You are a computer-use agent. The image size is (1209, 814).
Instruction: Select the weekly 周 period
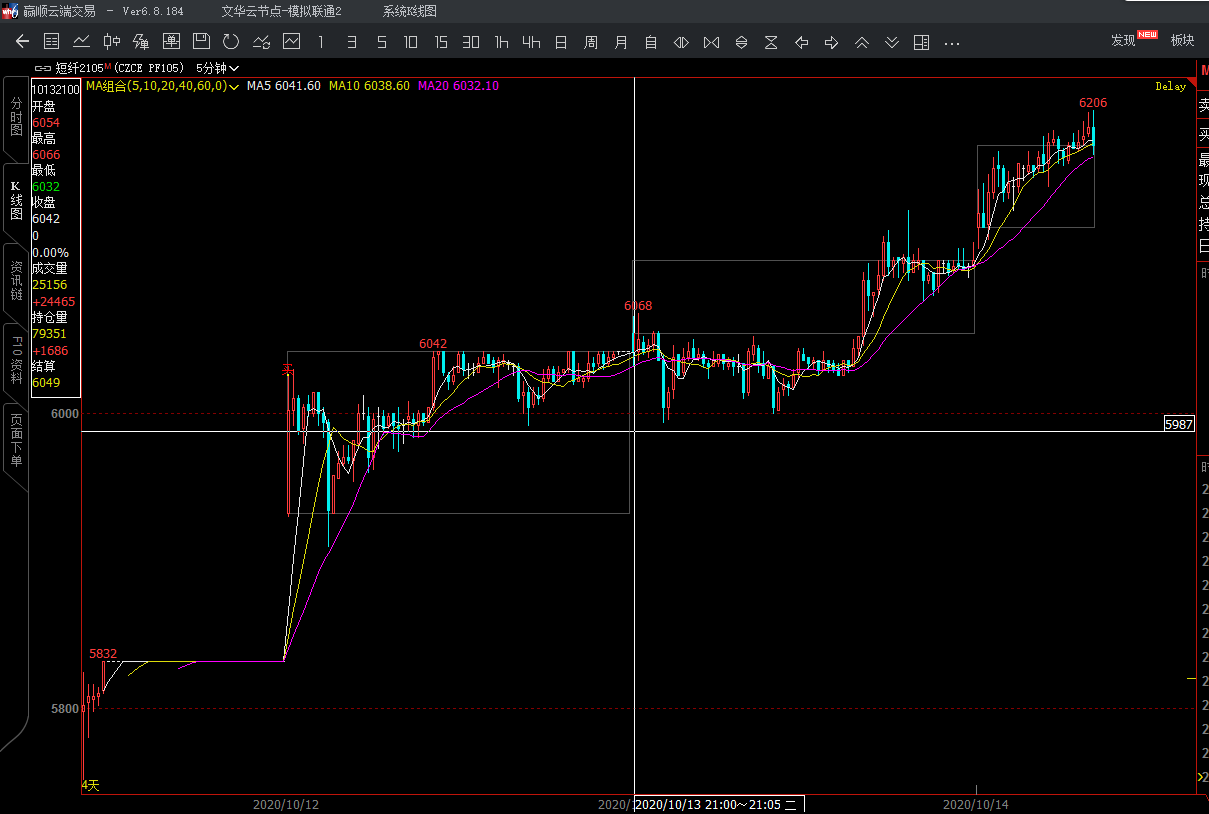(591, 42)
